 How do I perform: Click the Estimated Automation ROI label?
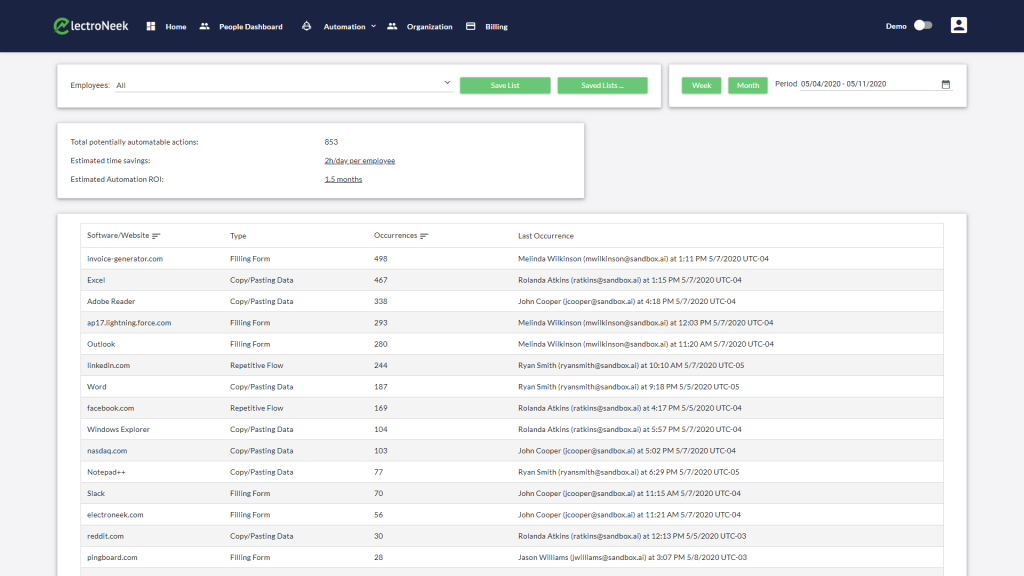[117, 179]
